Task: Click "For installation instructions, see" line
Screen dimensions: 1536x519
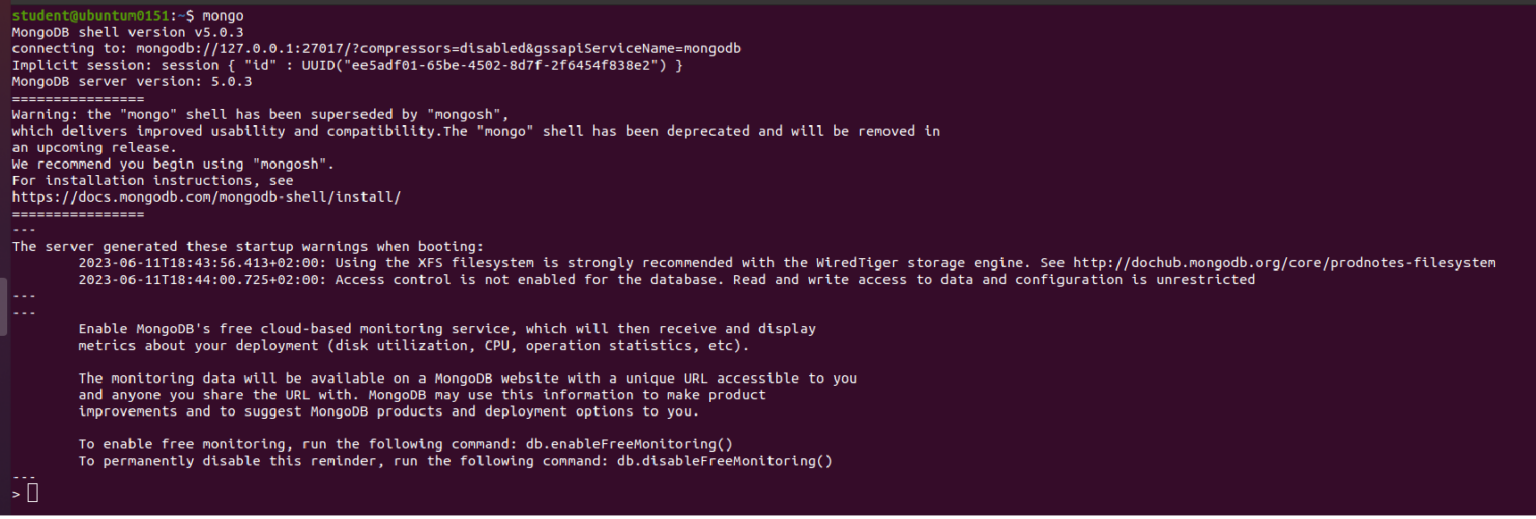Action: pyautogui.click(x=152, y=180)
